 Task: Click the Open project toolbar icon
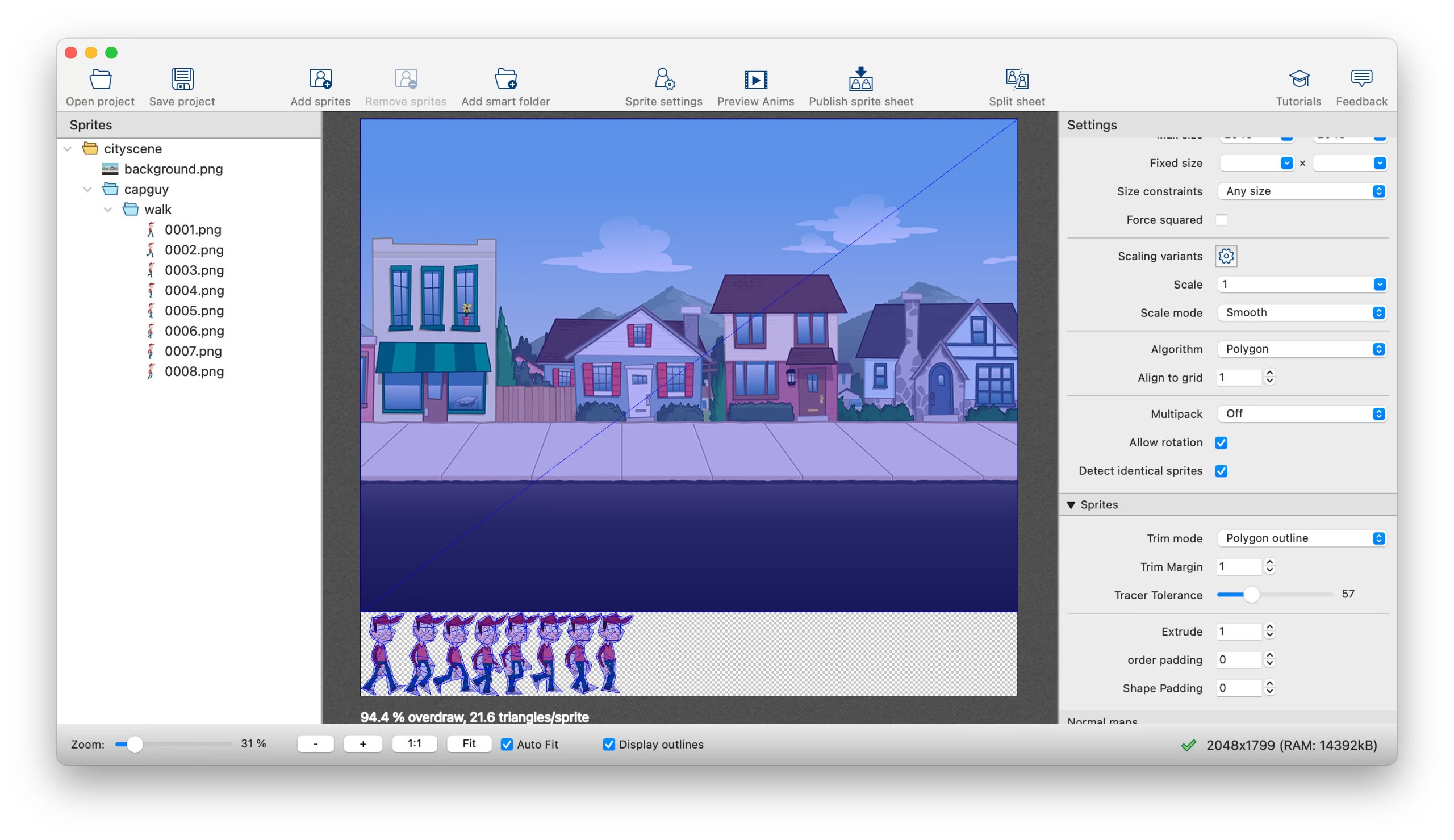click(x=100, y=79)
